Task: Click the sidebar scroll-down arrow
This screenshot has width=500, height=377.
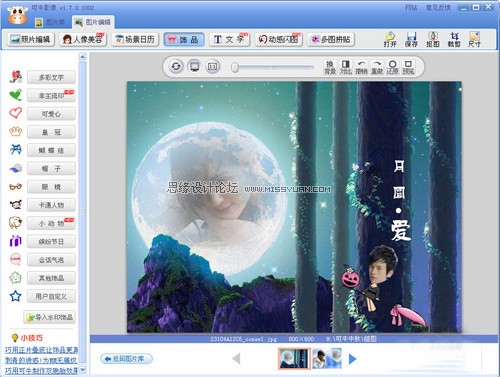Action: pos(82,370)
